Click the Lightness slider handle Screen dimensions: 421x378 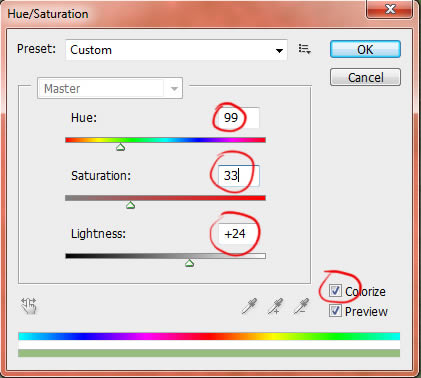tap(189, 263)
